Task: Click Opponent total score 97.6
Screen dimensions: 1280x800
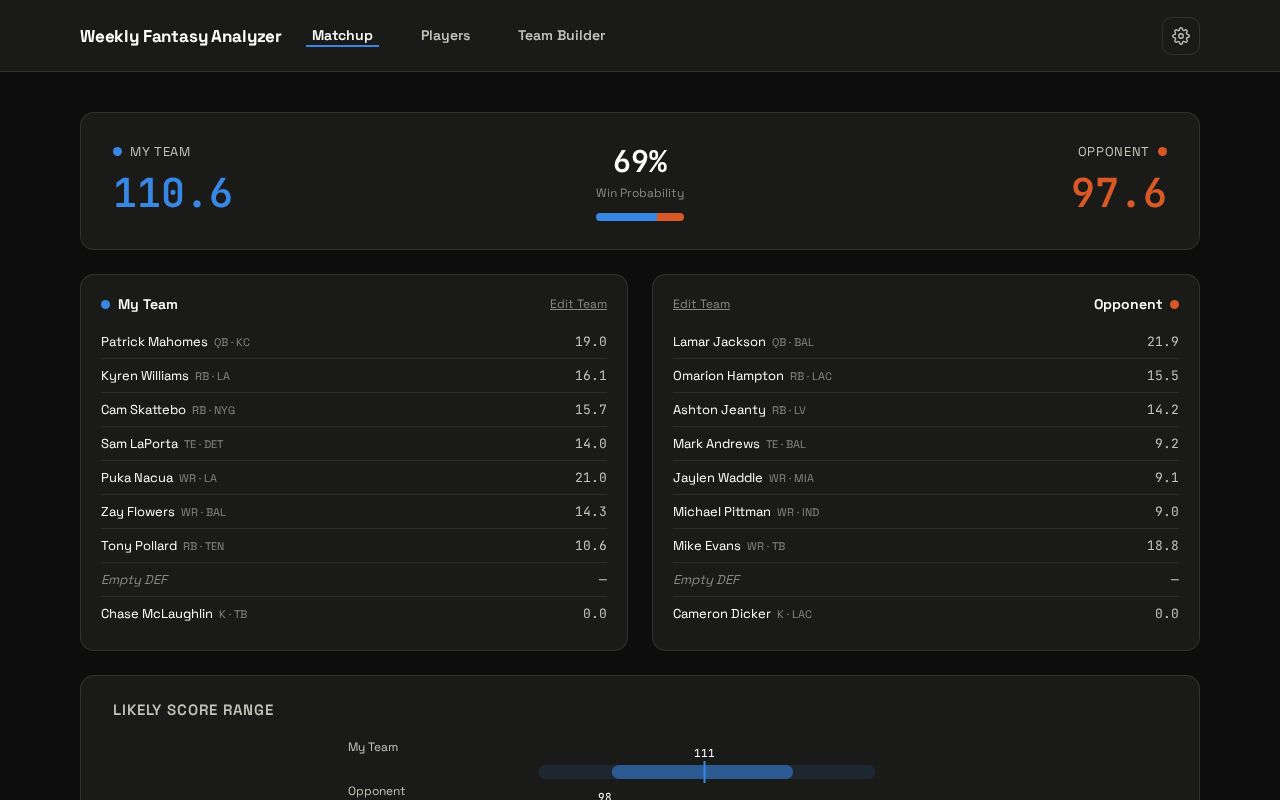Action: 1119,193
